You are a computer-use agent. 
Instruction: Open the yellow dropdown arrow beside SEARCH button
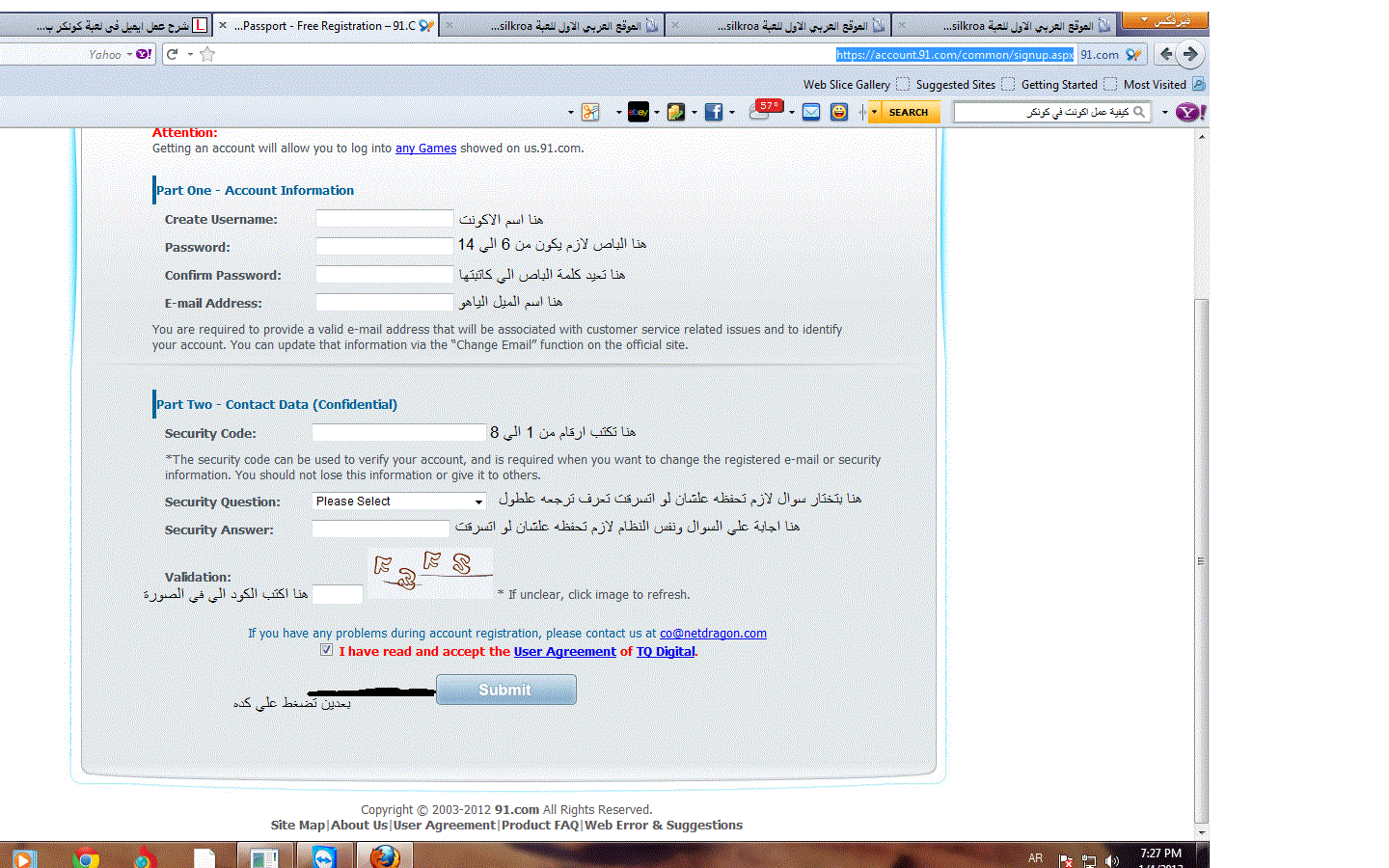(x=875, y=112)
